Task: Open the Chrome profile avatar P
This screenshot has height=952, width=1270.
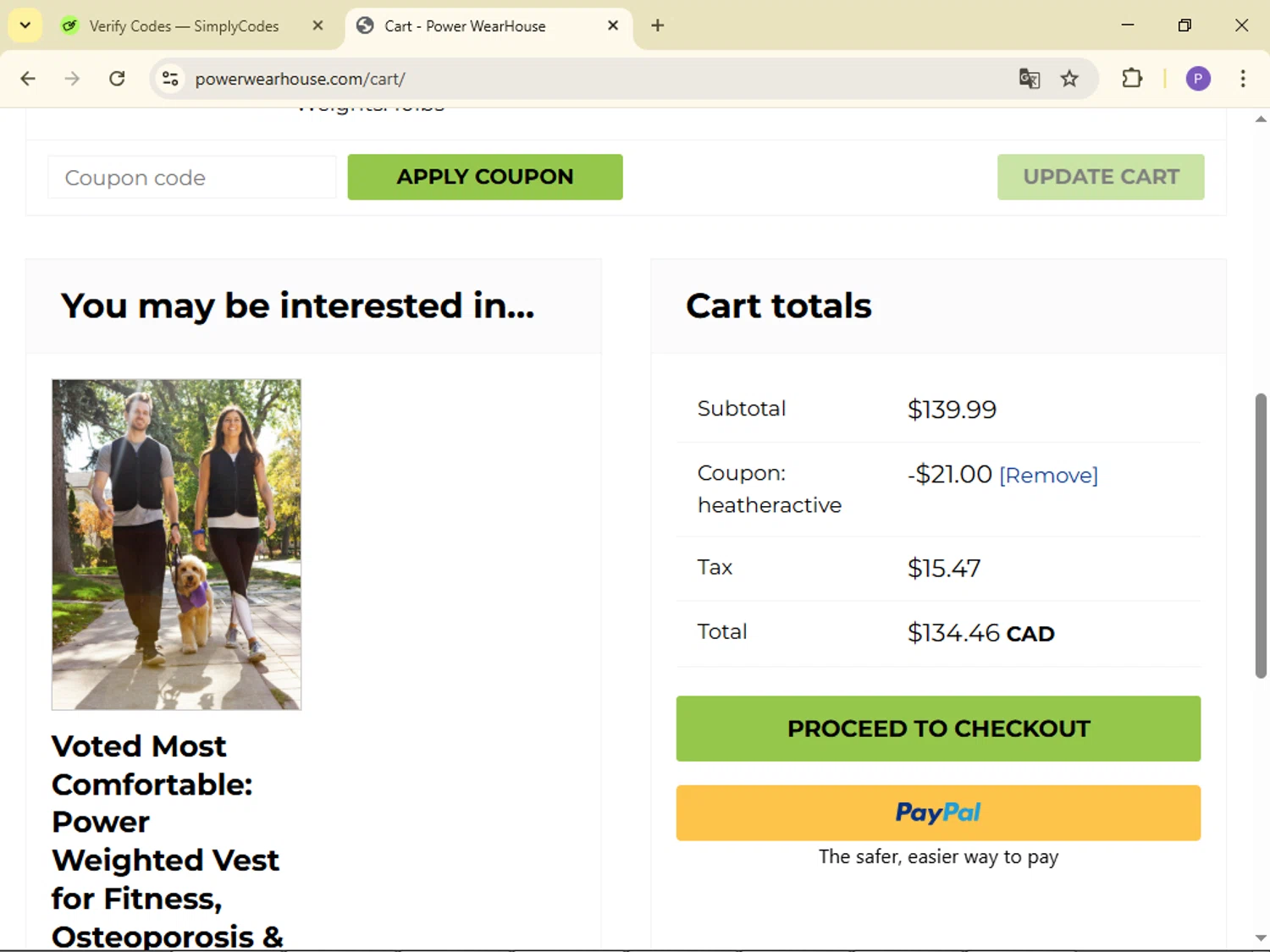Action: click(1198, 79)
